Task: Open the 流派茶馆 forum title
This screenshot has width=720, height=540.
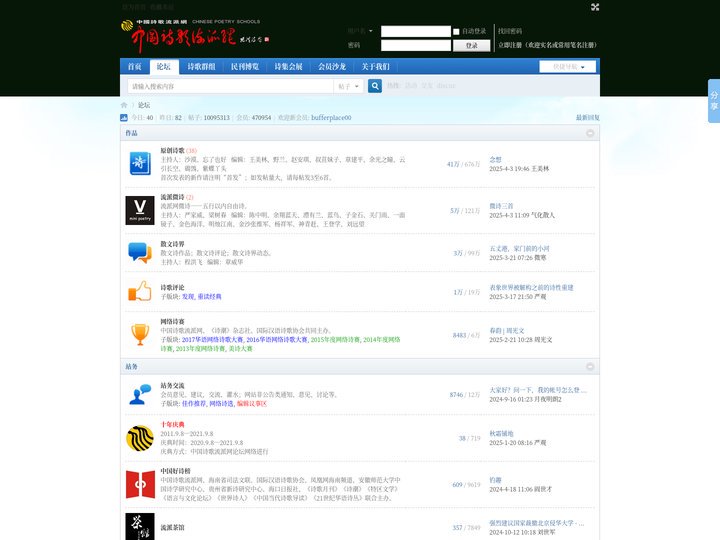Action: (172, 527)
